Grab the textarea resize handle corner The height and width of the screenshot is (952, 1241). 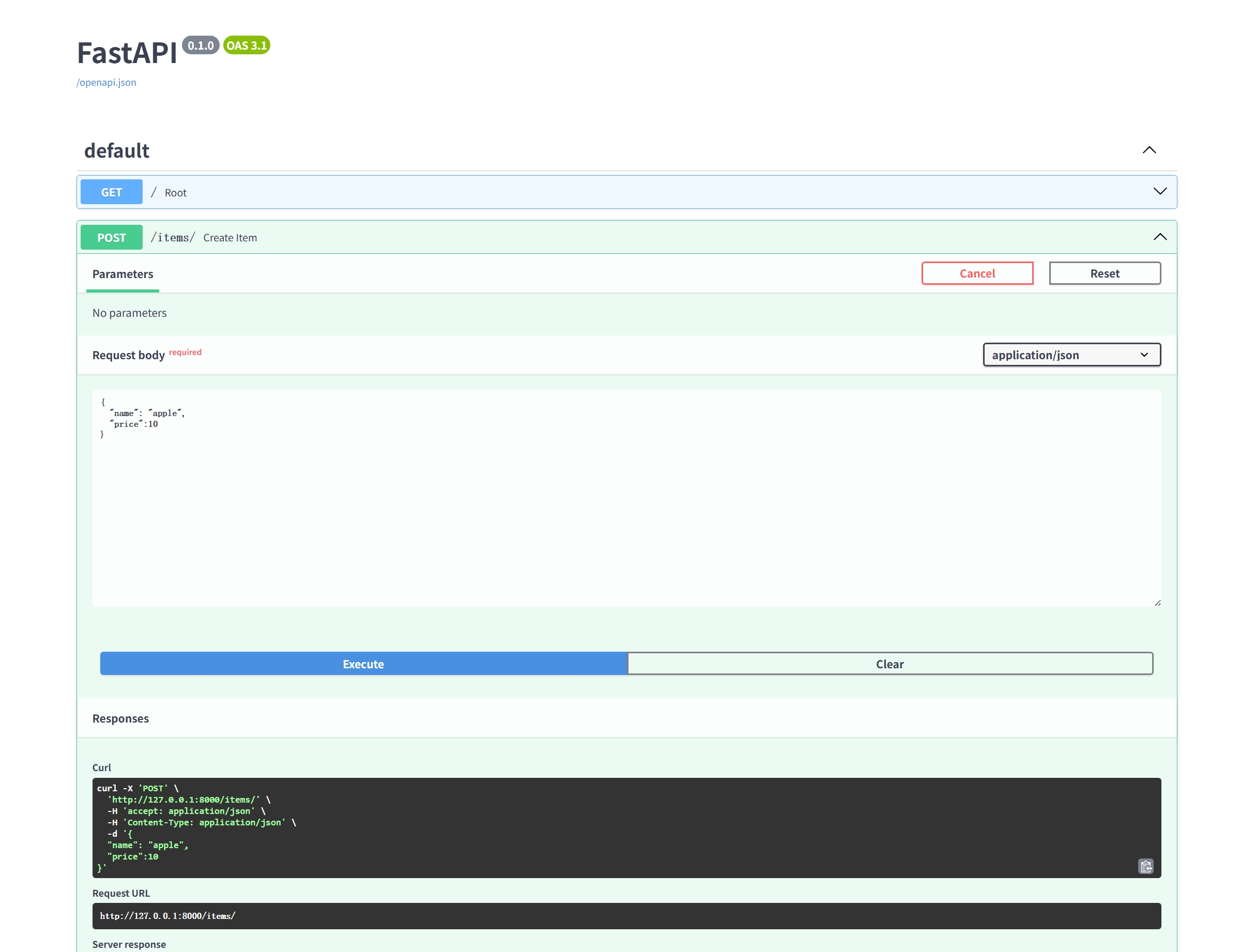tap(1157, 603)
